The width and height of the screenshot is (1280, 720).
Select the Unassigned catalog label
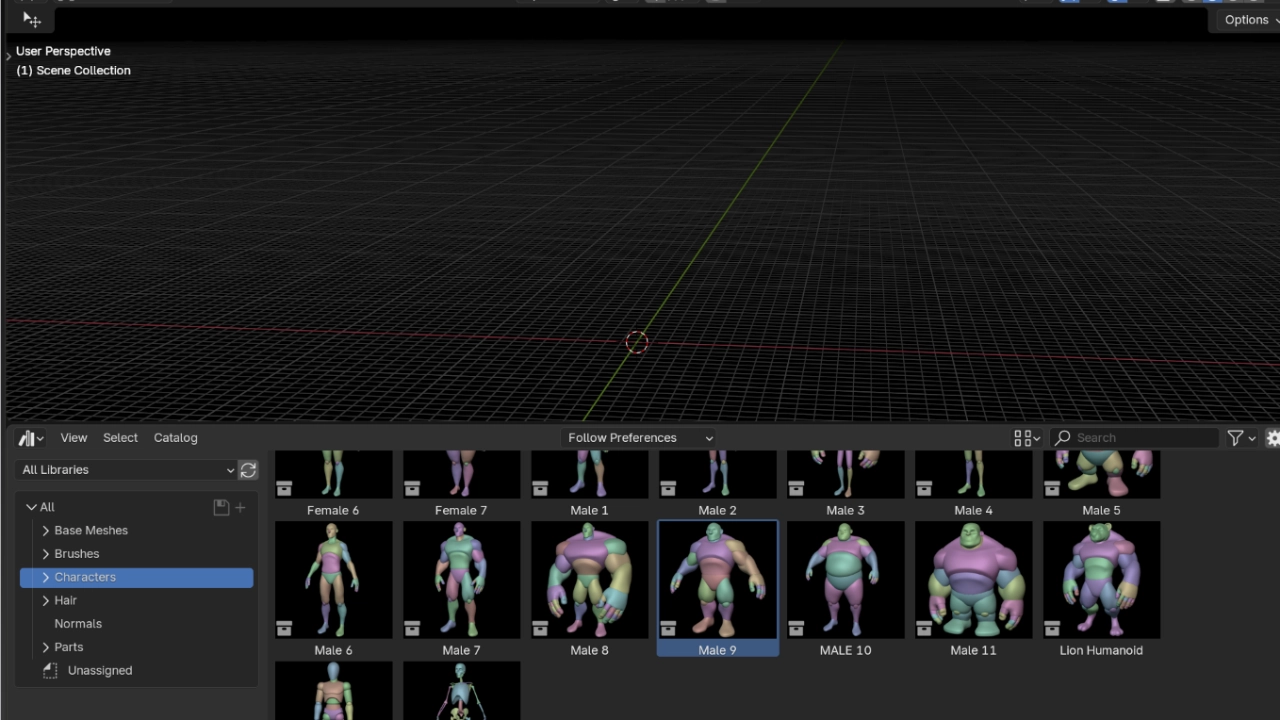tap(100, 671)
